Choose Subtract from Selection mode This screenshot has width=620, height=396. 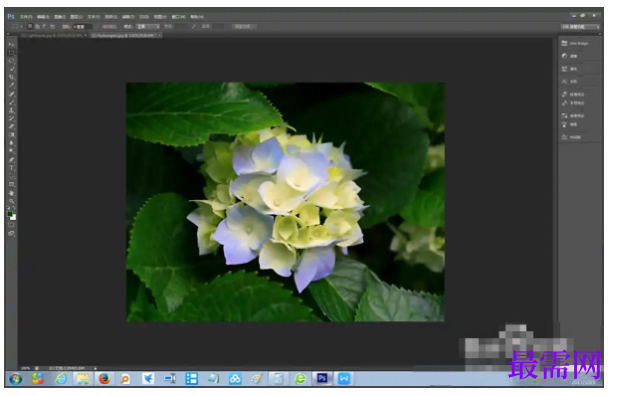(45, 27)
